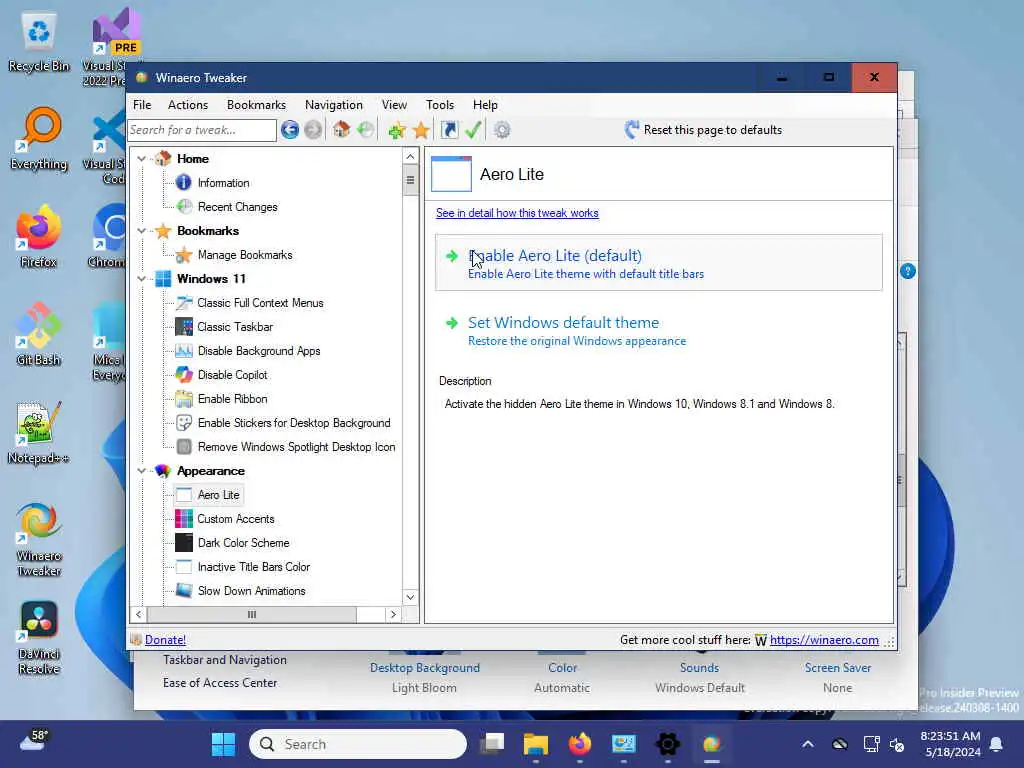The image size is (1024, 768).
Task: Collapse the Windows 11 tree node
Action: [142, 279]
